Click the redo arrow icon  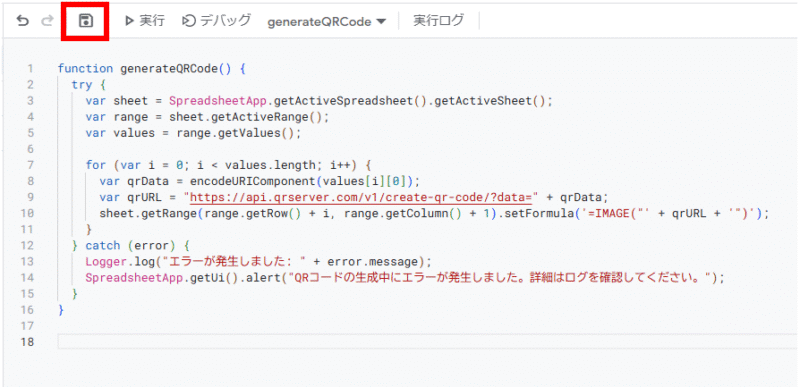47,21
